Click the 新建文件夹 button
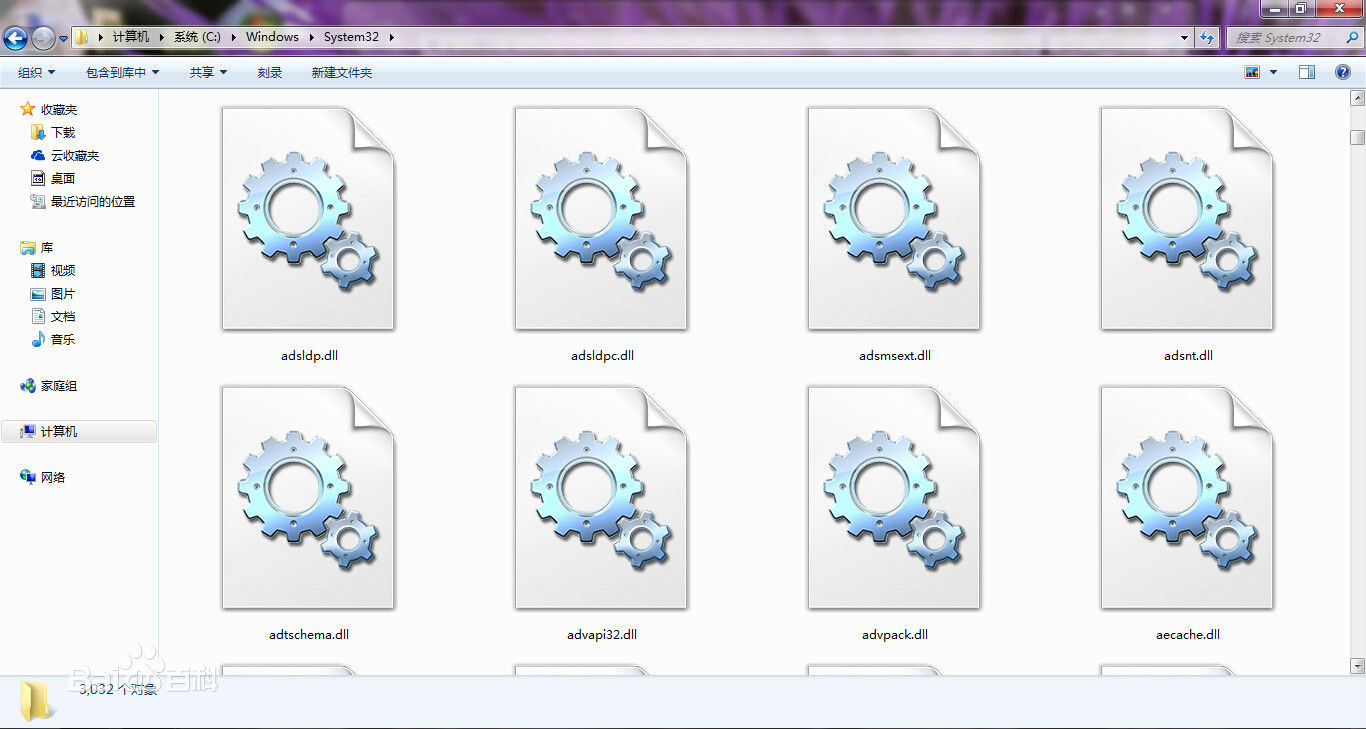The width and height of the screenshot is (1366, 729). 342,72
